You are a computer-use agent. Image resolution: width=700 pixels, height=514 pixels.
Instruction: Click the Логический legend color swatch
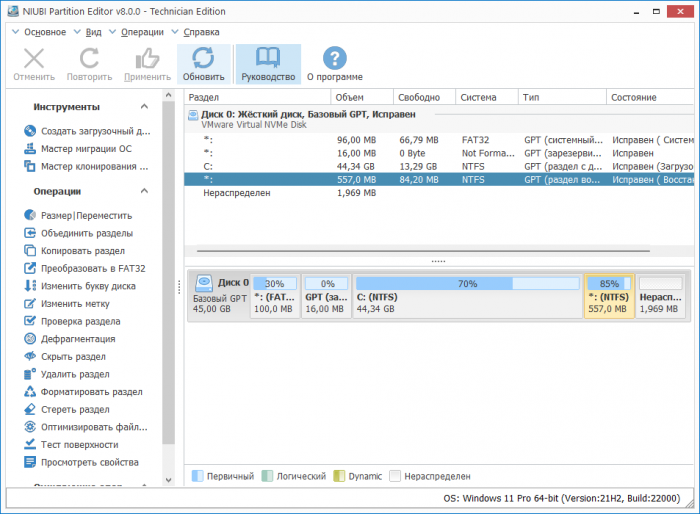click(267, 476)
